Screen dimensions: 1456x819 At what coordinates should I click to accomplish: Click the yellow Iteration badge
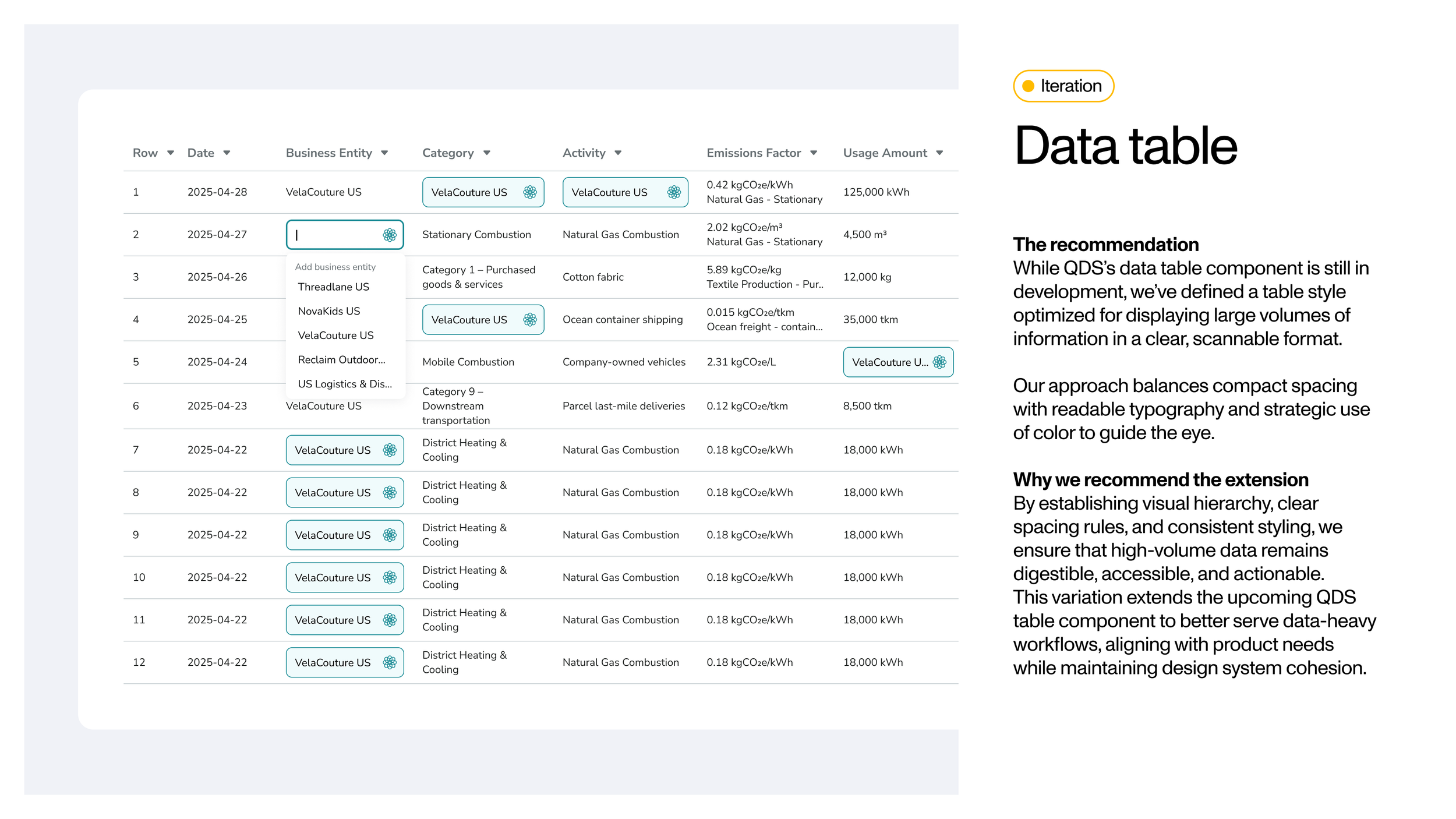[1063, 86]
